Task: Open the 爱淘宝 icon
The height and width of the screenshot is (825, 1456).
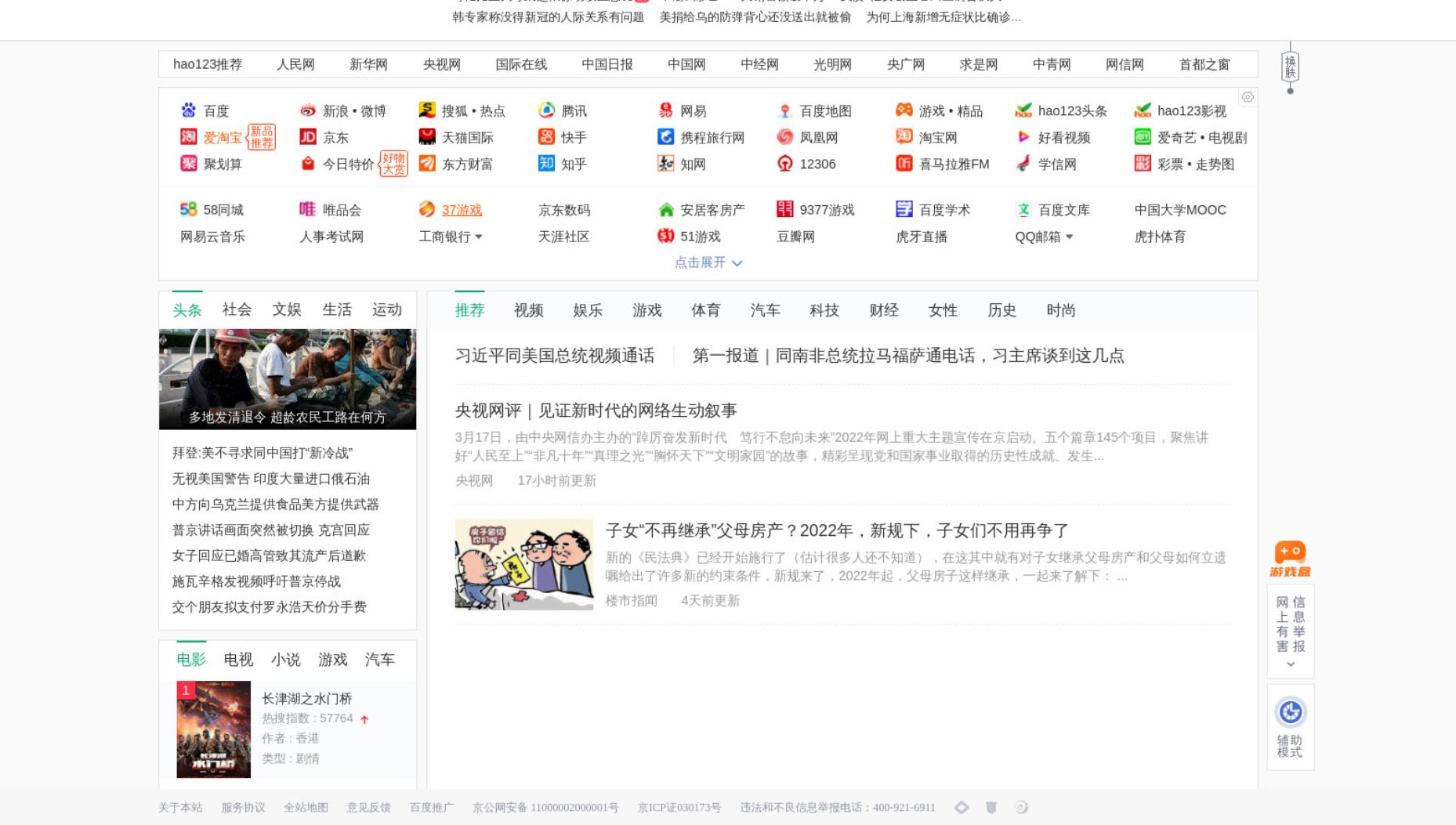Action: pyautogui.click(x=188, y=137)
